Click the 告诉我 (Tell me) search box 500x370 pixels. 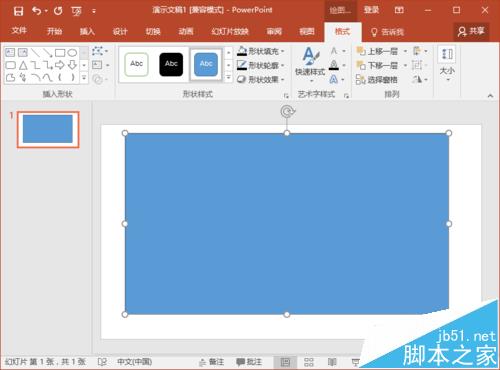point(388,32)
